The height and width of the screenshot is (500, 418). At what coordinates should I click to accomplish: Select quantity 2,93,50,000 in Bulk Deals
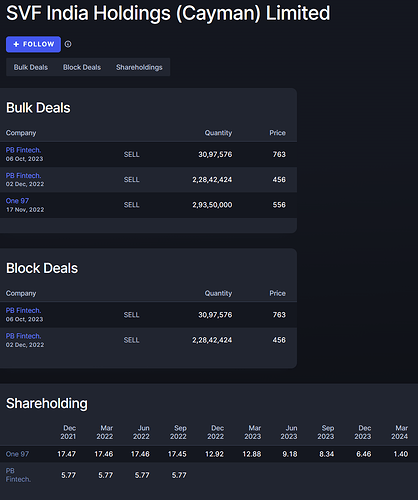(x=212, y=205)
